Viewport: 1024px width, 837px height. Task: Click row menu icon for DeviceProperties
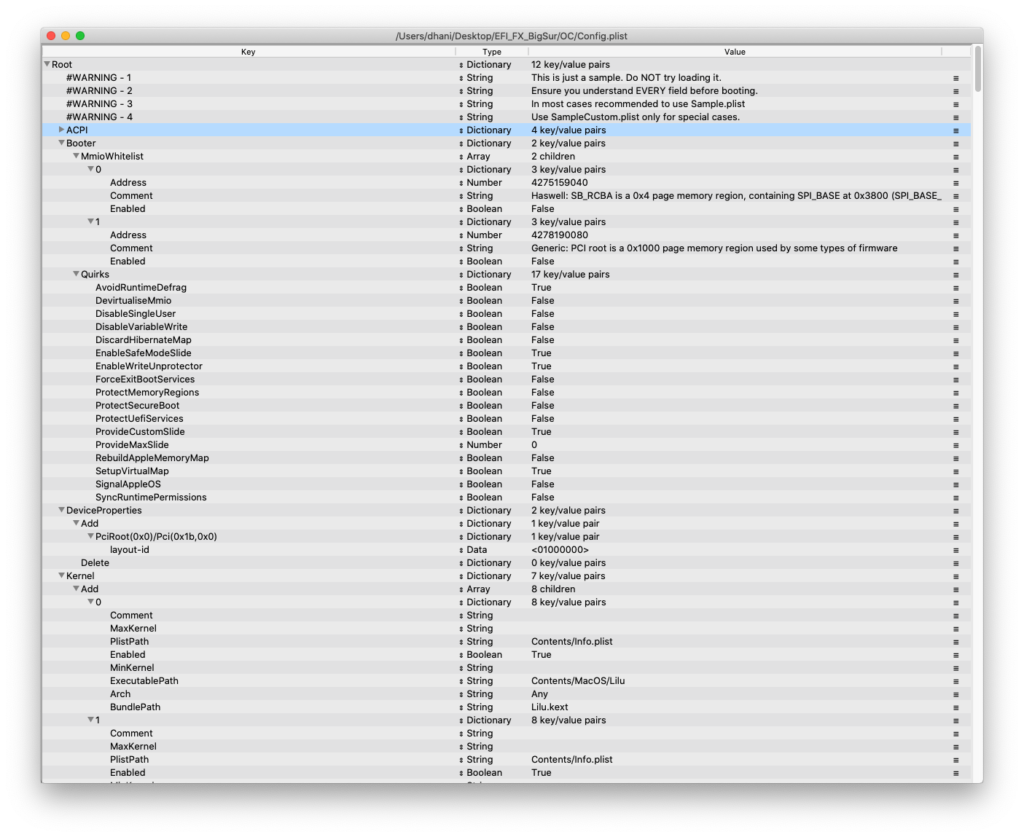tap(955, 511)
